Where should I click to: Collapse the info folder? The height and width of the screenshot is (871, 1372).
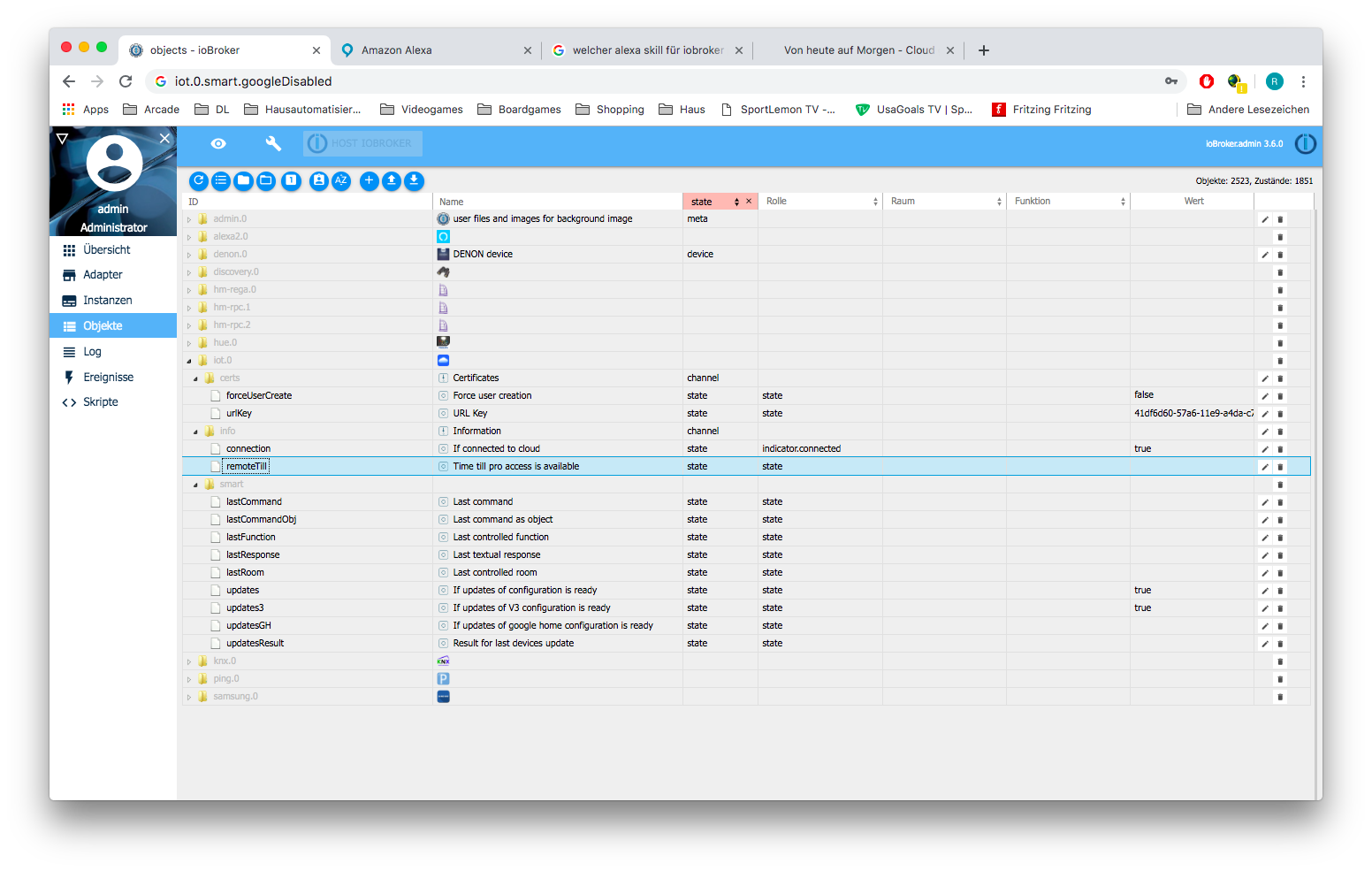tap(196, 432)
